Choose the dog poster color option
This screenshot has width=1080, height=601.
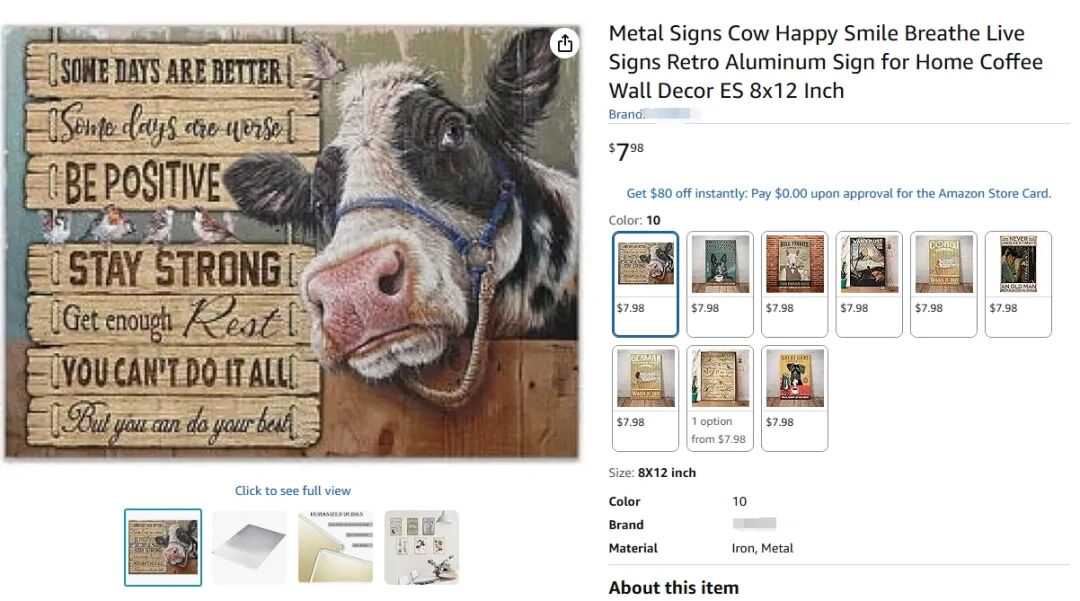[x=794, y=398]
